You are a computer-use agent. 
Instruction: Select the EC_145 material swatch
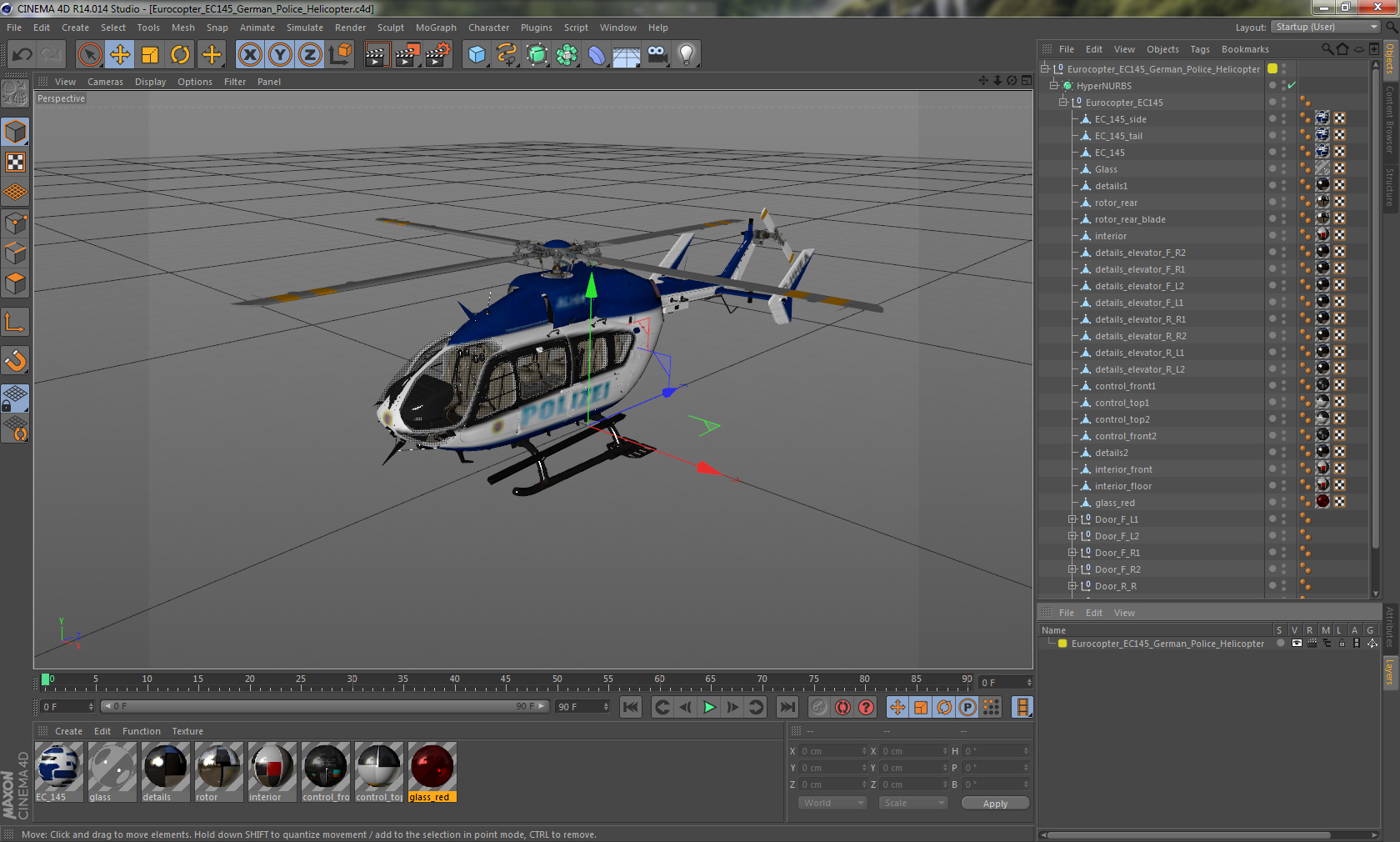(58, 772)
